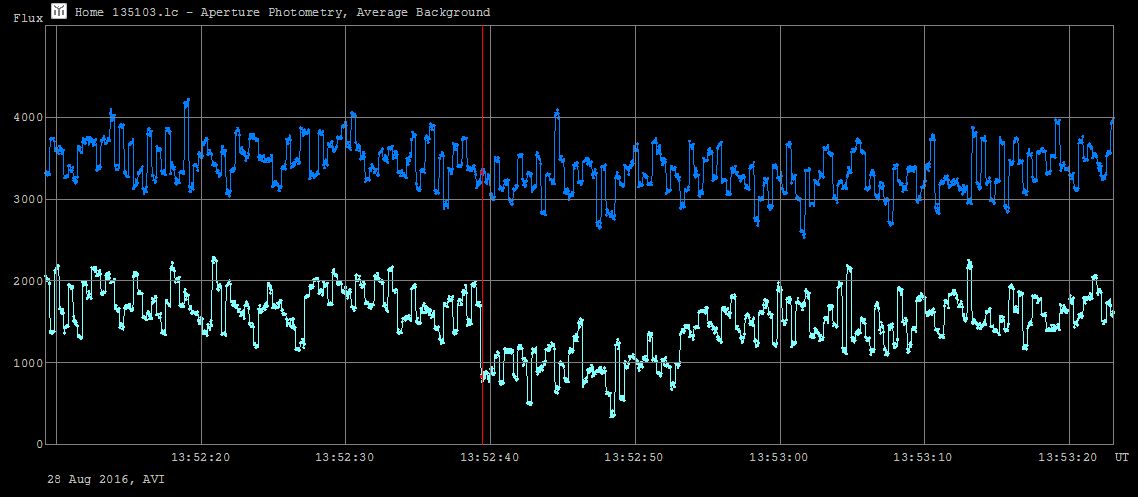This screenshot has height=497, width=1138.
Task: Click the 'Flux' axis label
Action: point(28,19)
